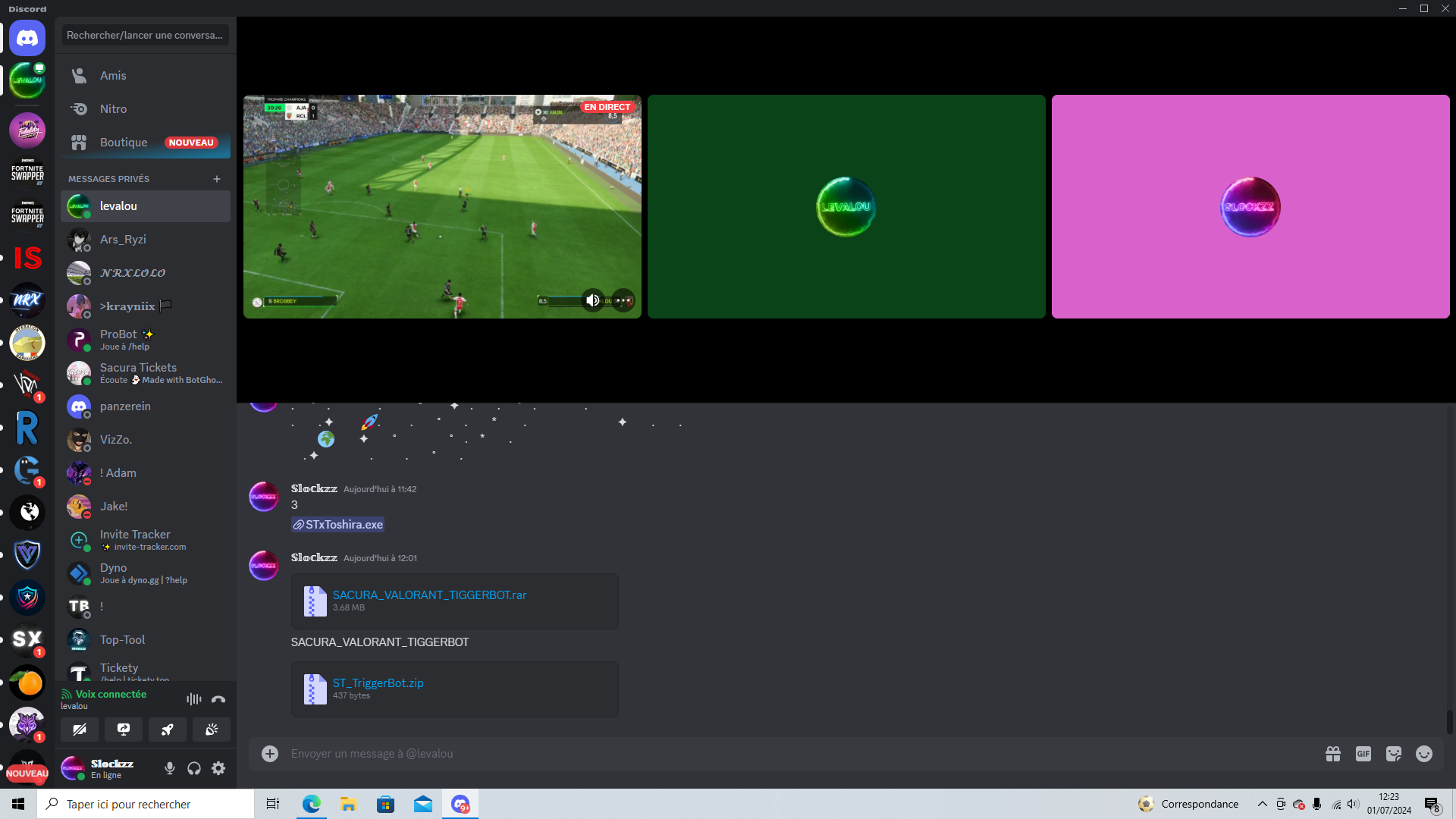Open Discord home direct messages icon
The width and height of the screenshot is (1456, 819).
pos(27,38)
